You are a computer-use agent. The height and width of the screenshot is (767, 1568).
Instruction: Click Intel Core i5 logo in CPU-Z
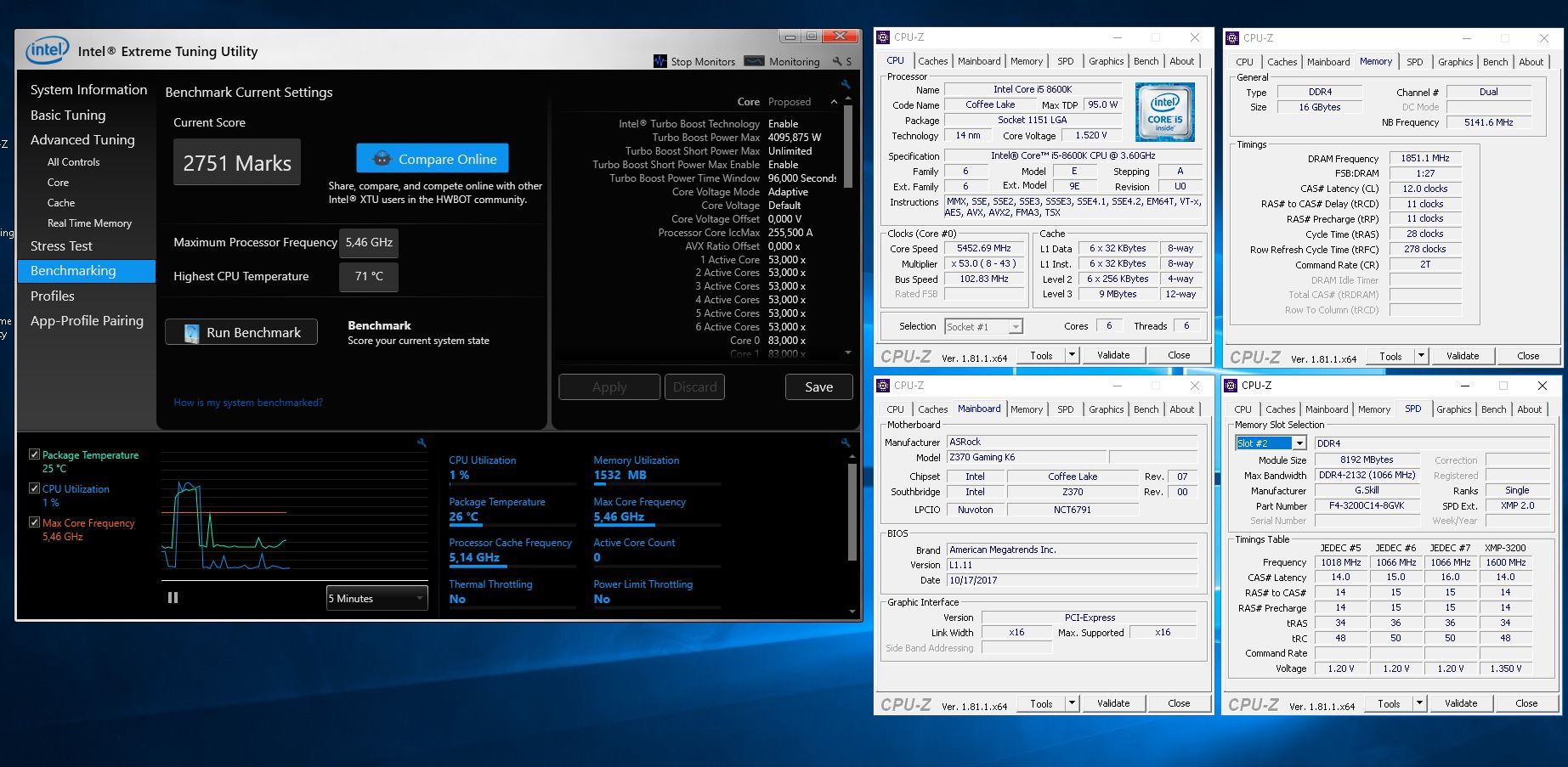[1164, 112]
